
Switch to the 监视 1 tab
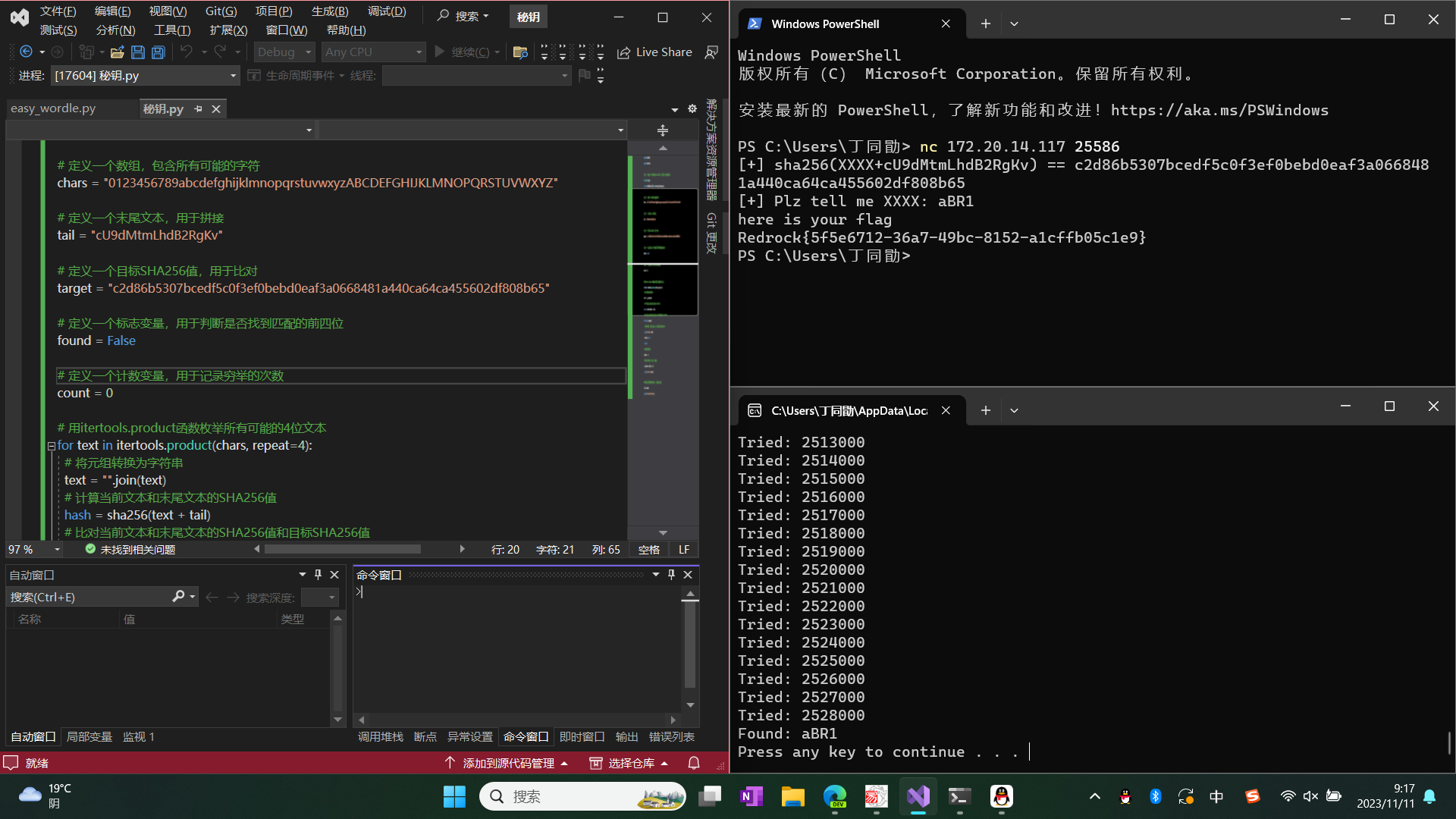coord(139,736)
